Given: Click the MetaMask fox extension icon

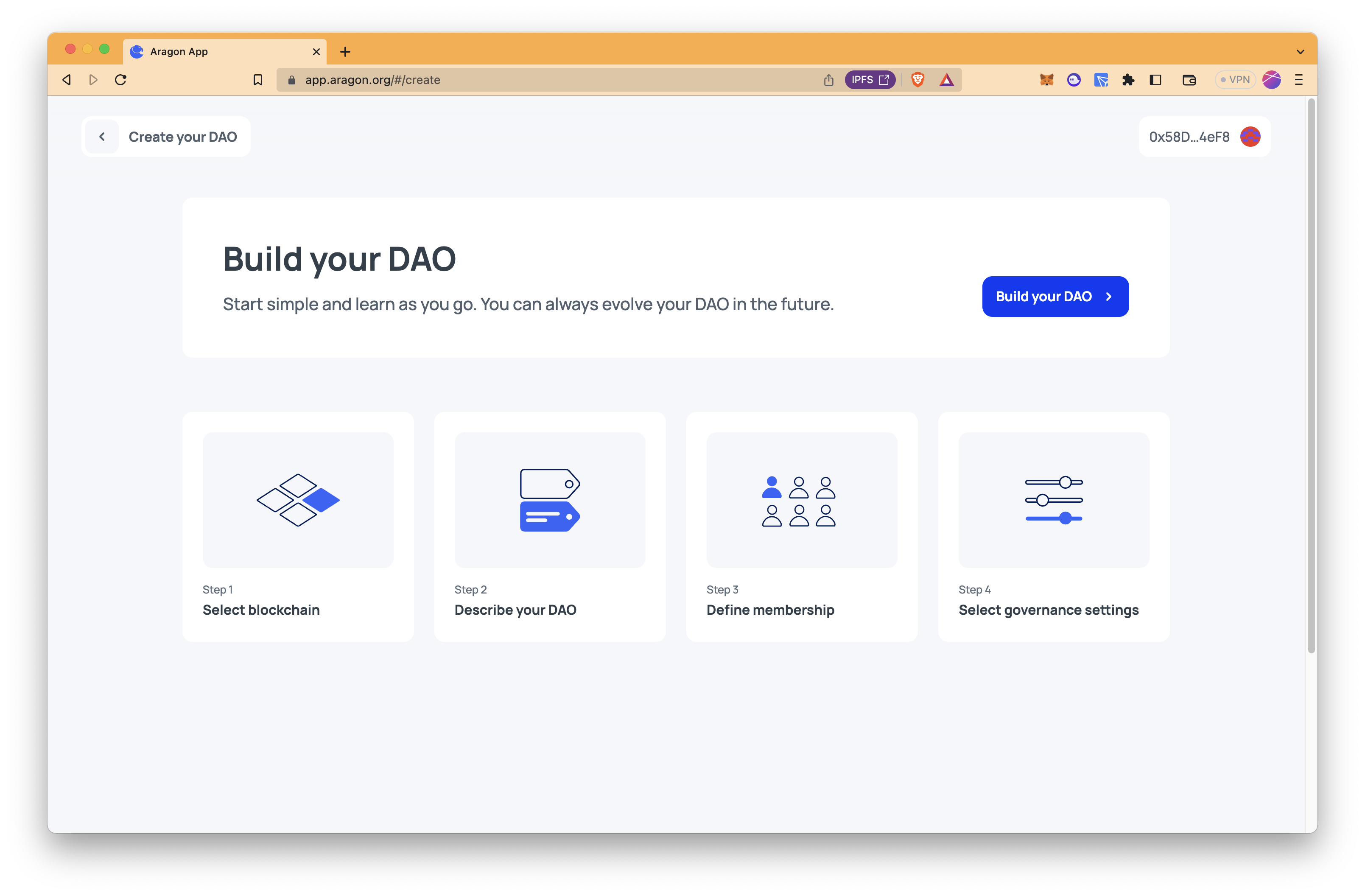Looking at the screenshot, I should point(1046,79).
